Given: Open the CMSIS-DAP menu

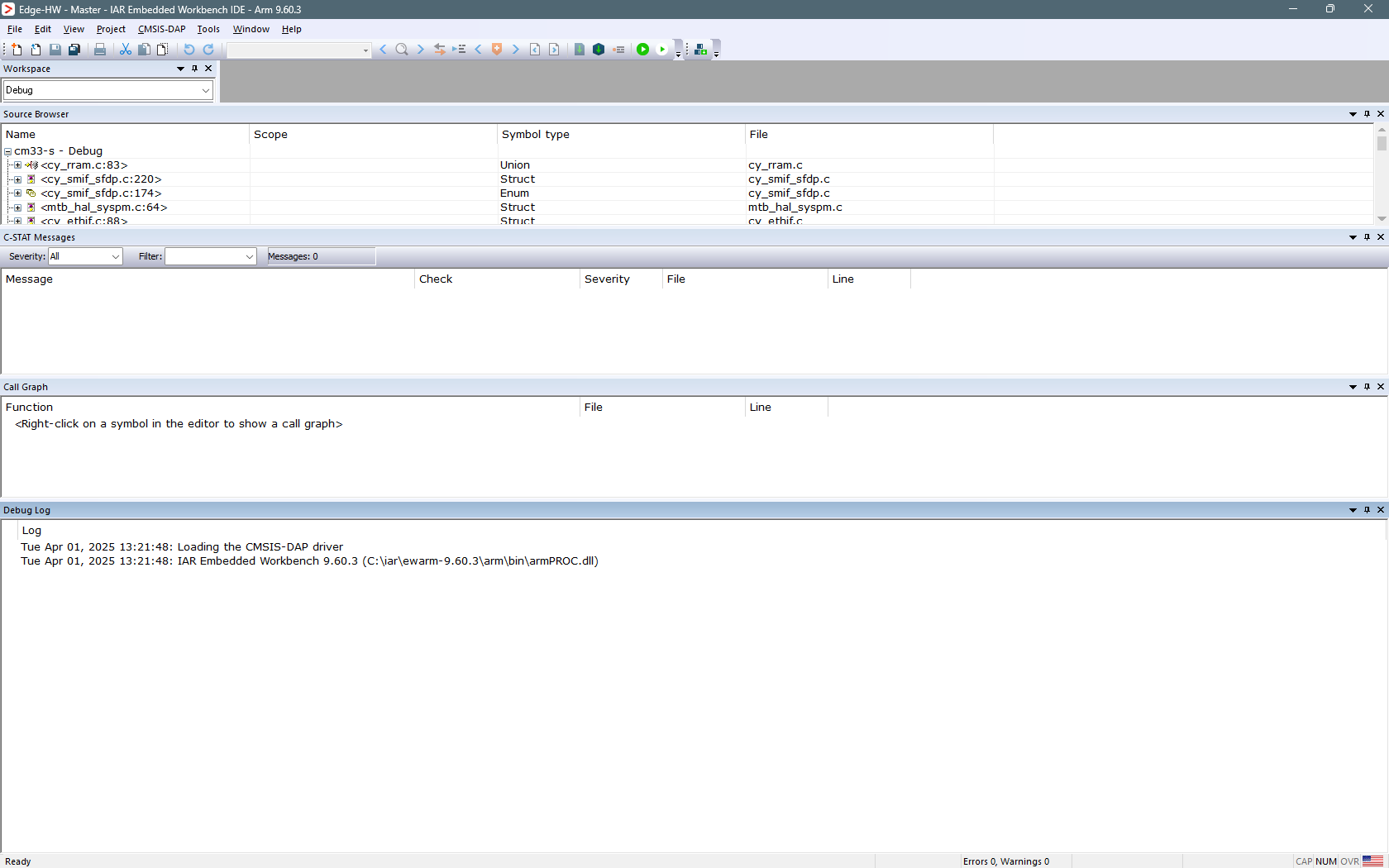Looking at the screenshot, I should 161,29.
